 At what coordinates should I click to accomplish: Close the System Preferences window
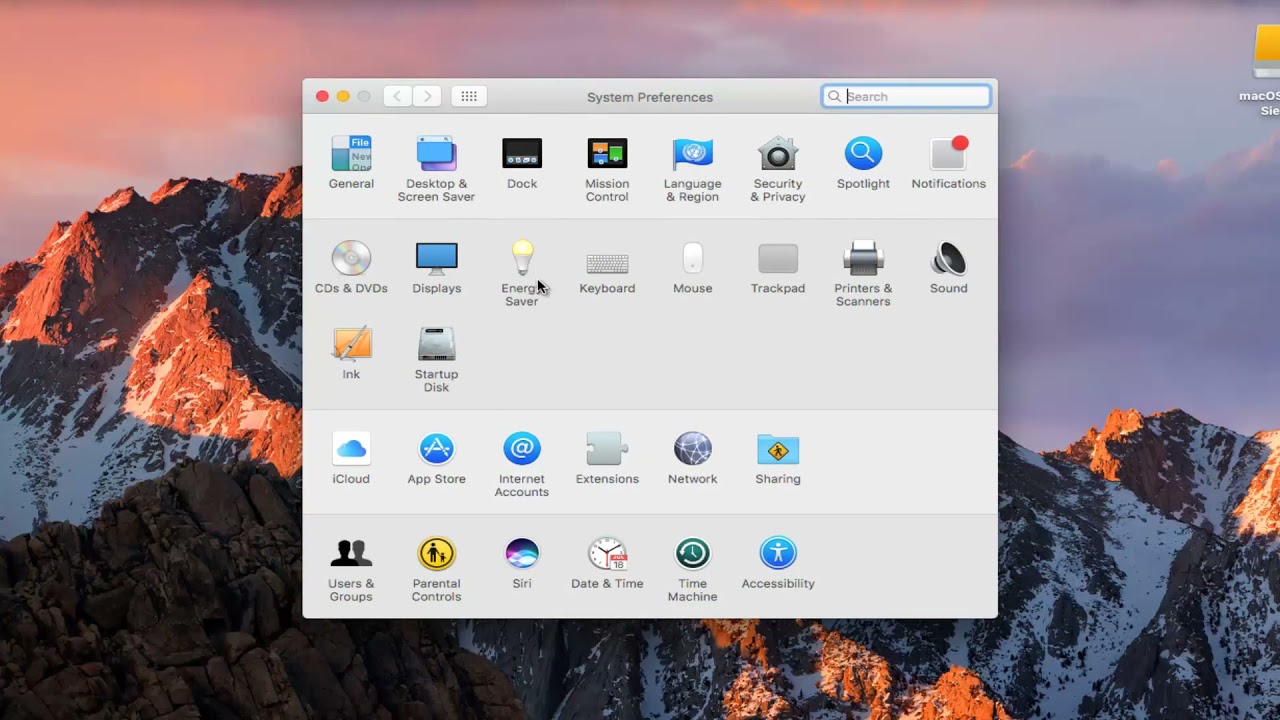pos(322,96)
